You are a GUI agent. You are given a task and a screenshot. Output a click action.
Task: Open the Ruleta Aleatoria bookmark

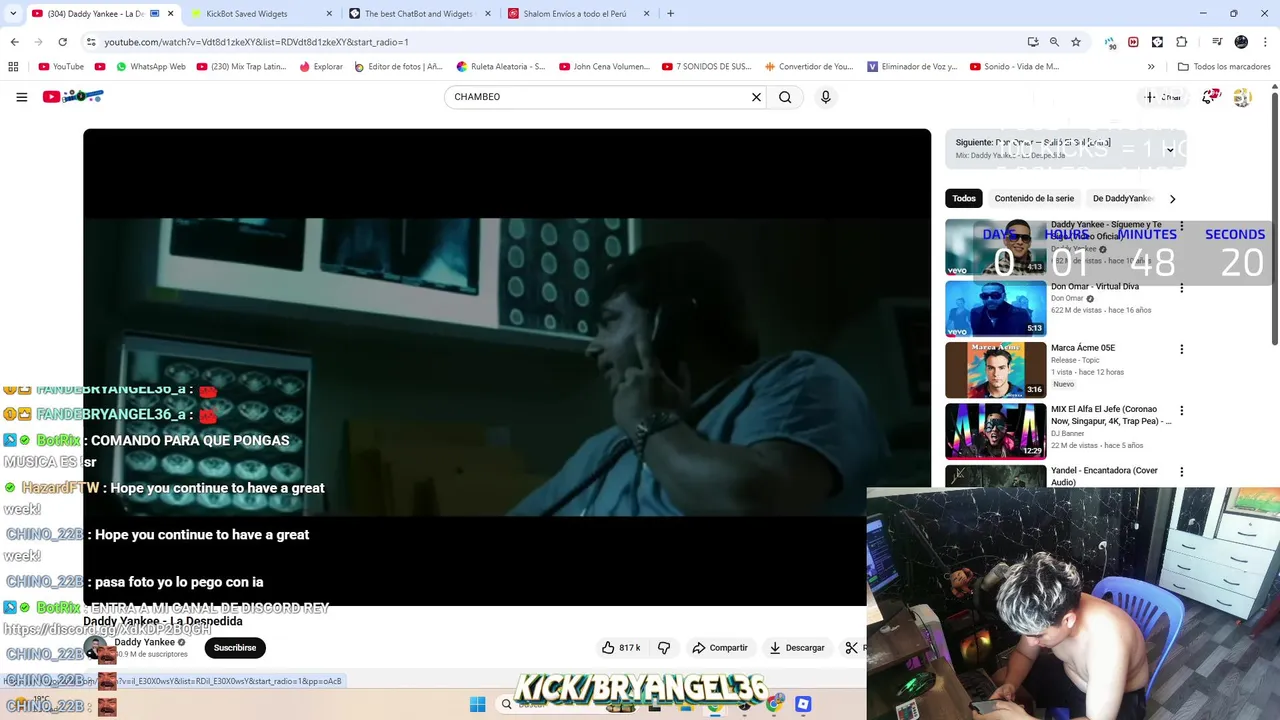coord(500,67)
